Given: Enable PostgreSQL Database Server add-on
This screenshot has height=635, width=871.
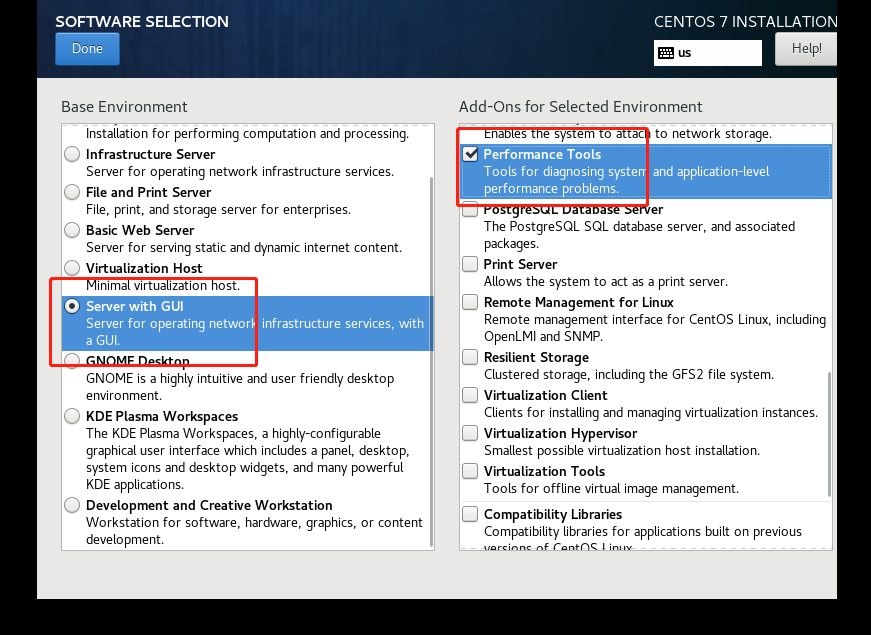Looking at the screenshot, I should [x=470, y=210].
